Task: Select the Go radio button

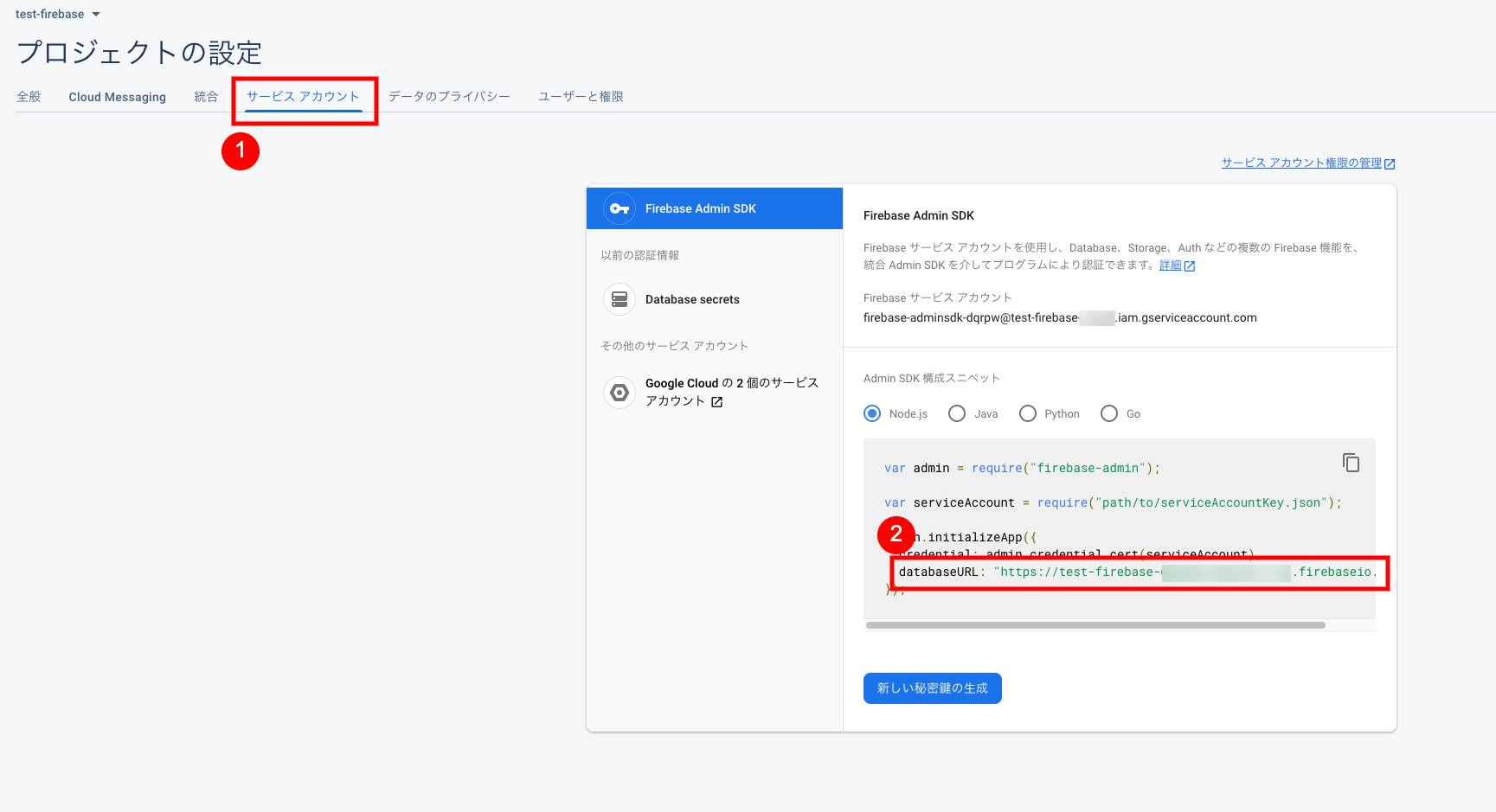Action: click(1109, 413)
